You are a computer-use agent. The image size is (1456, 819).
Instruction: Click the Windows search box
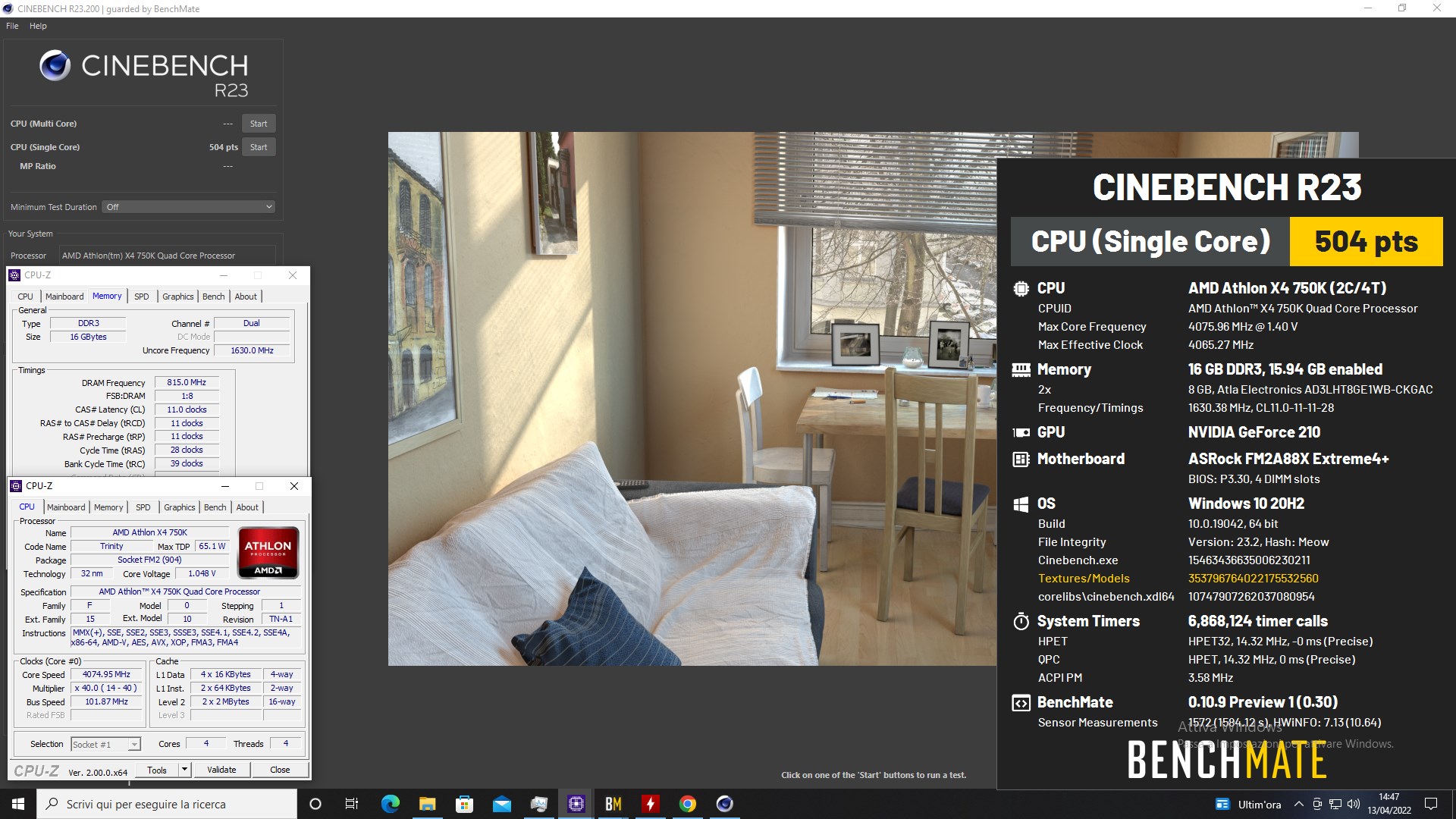click(x=167, y=804)
